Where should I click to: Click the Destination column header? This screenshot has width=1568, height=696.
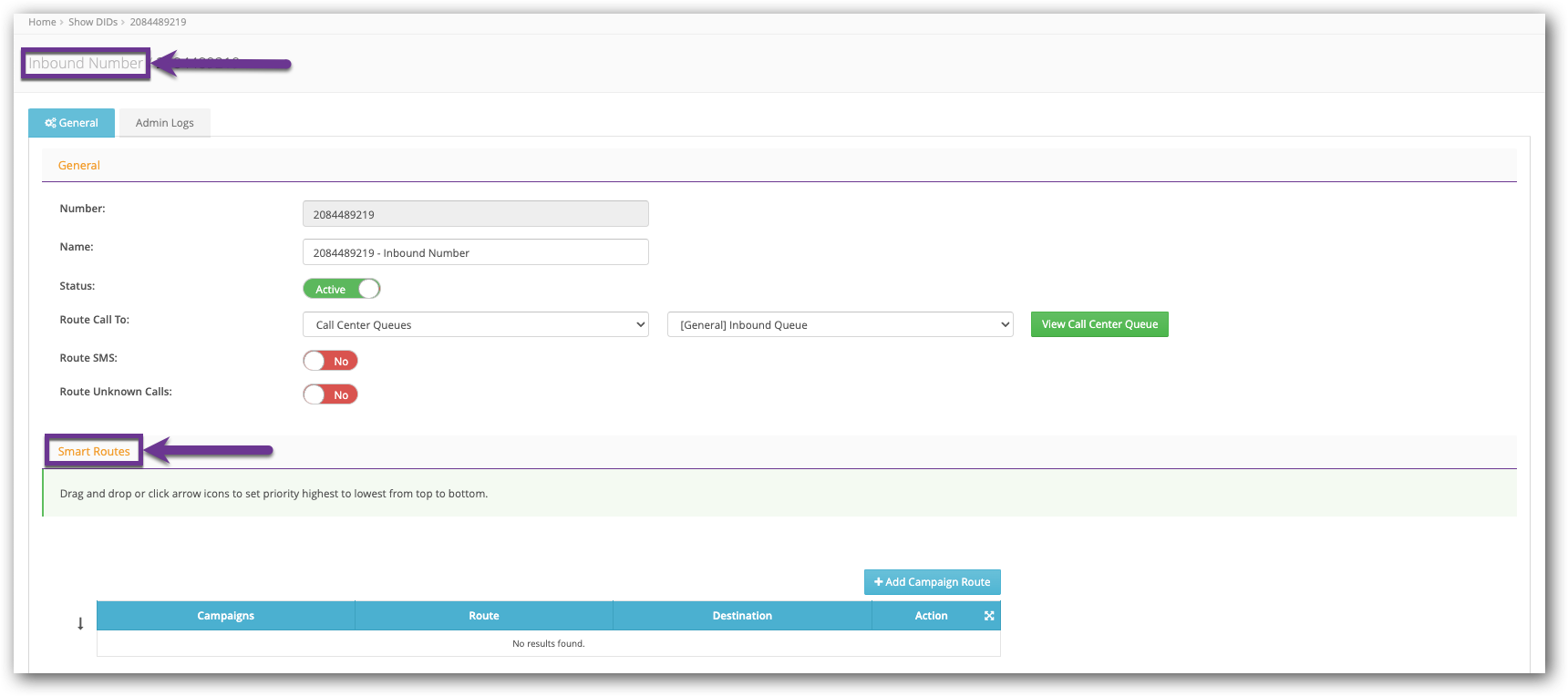742,616
